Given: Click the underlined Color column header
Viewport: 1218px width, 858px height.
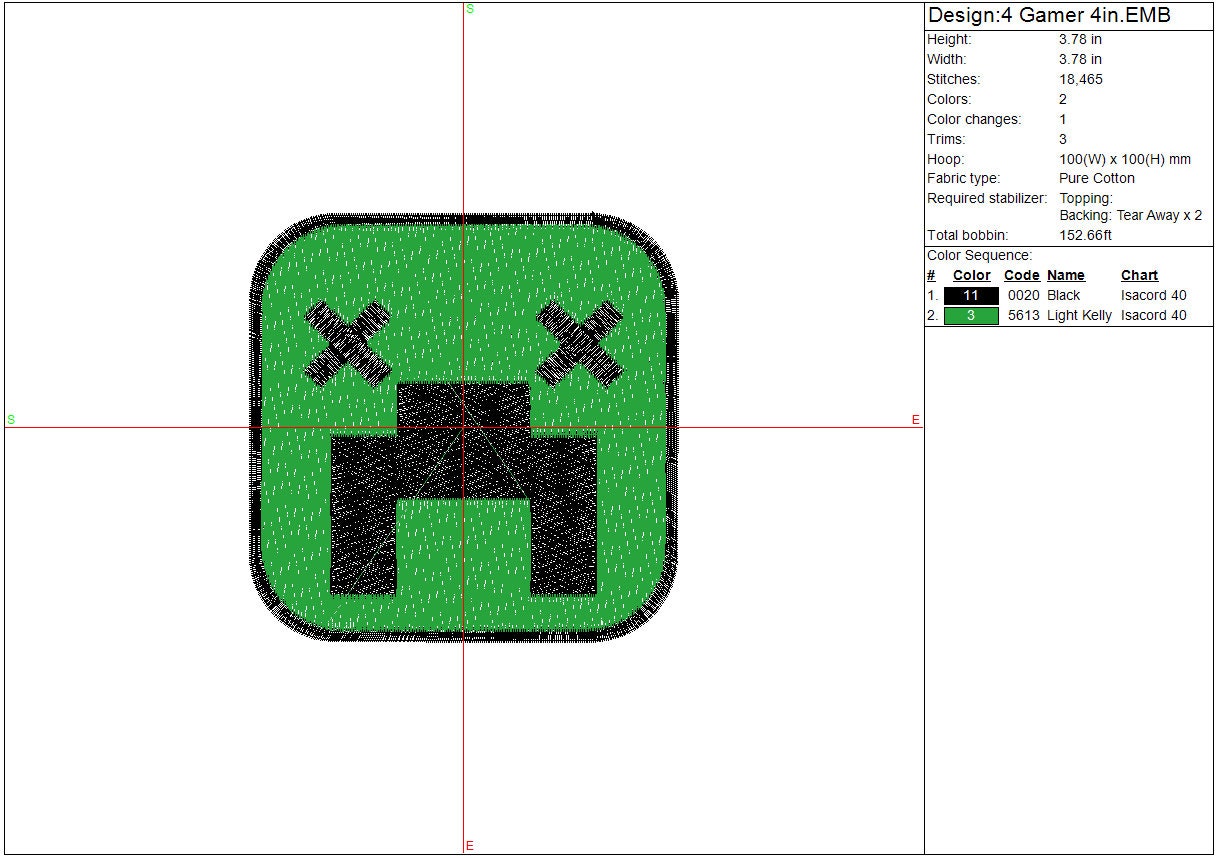Looking at the screenshot, I should tap(971, 276).
